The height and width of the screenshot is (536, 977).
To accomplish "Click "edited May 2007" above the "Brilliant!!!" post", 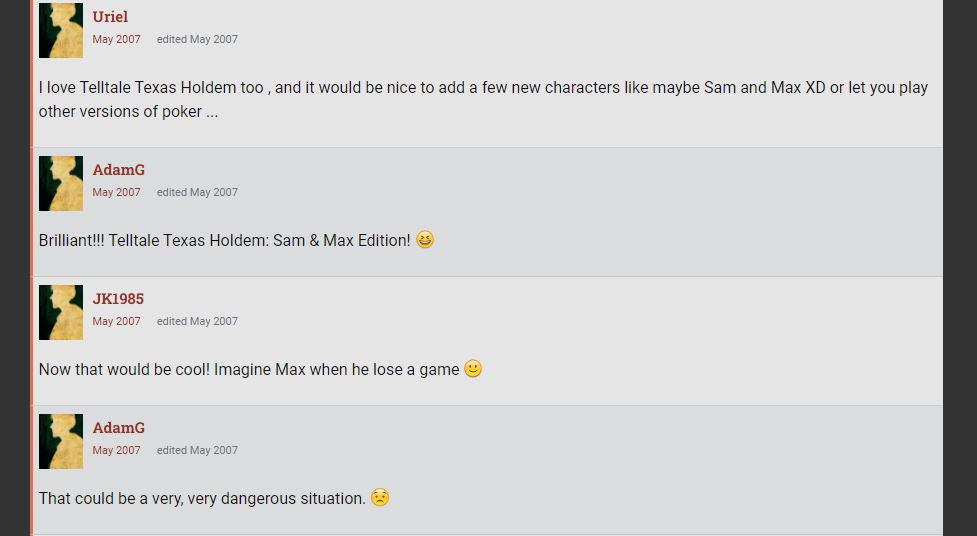I will tap(197, 193).
